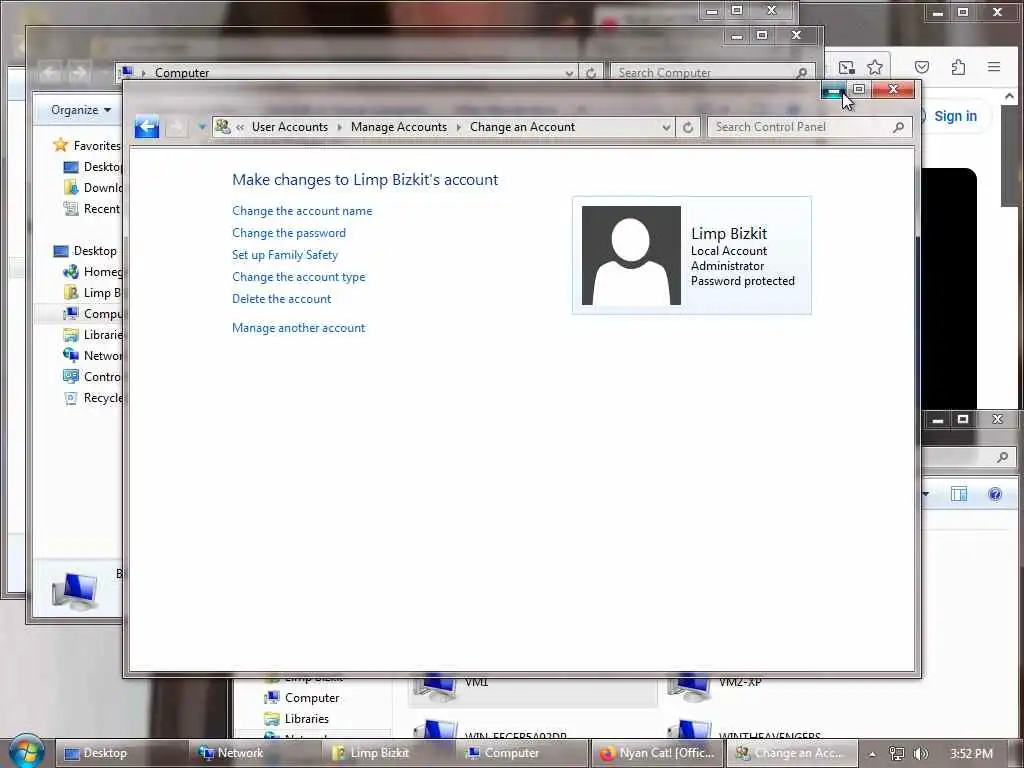
Task: Switch to Nyan Cat Firefox taskbar button
Action: click(657, 753)
